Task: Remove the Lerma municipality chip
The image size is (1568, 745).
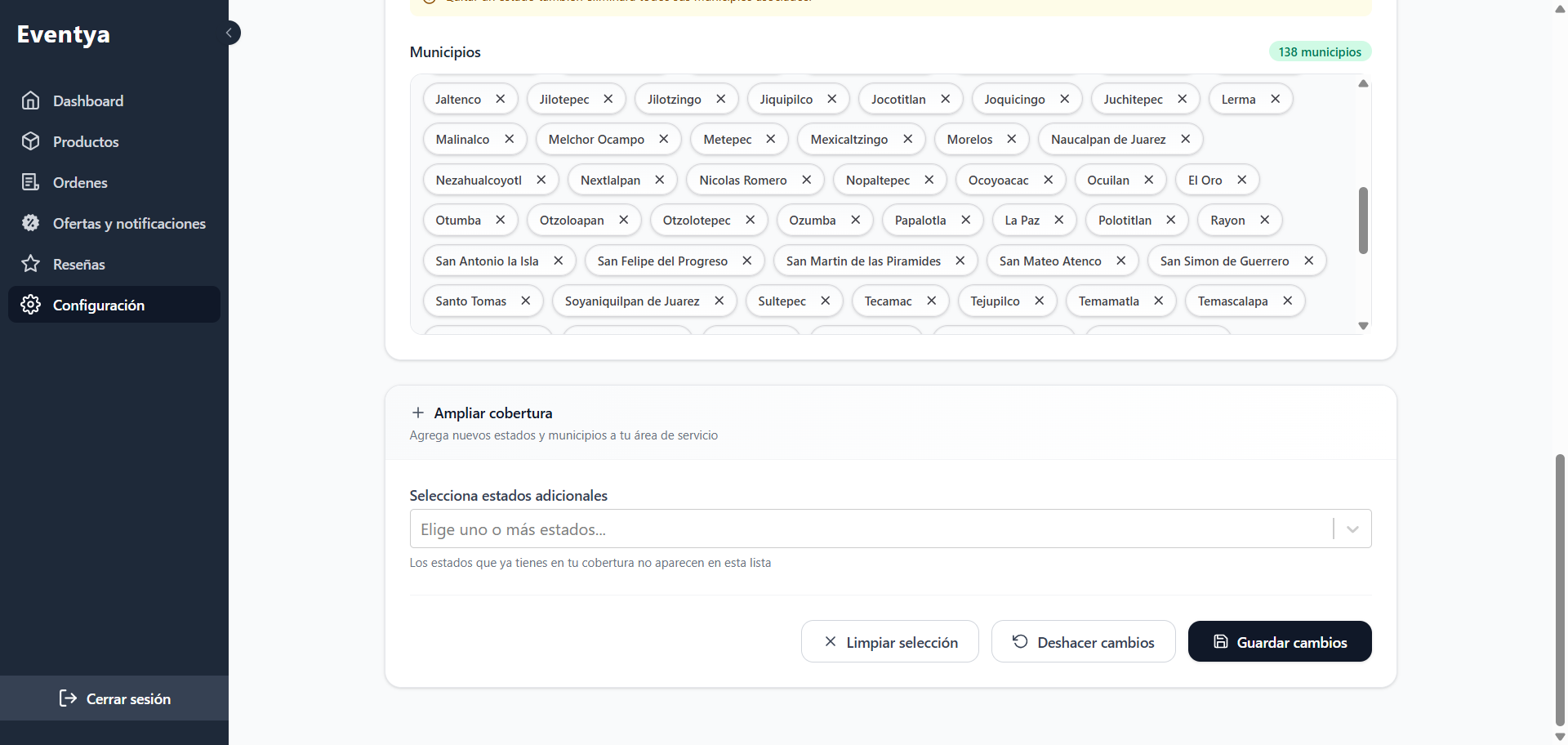Action: [x=1276, y=98]
